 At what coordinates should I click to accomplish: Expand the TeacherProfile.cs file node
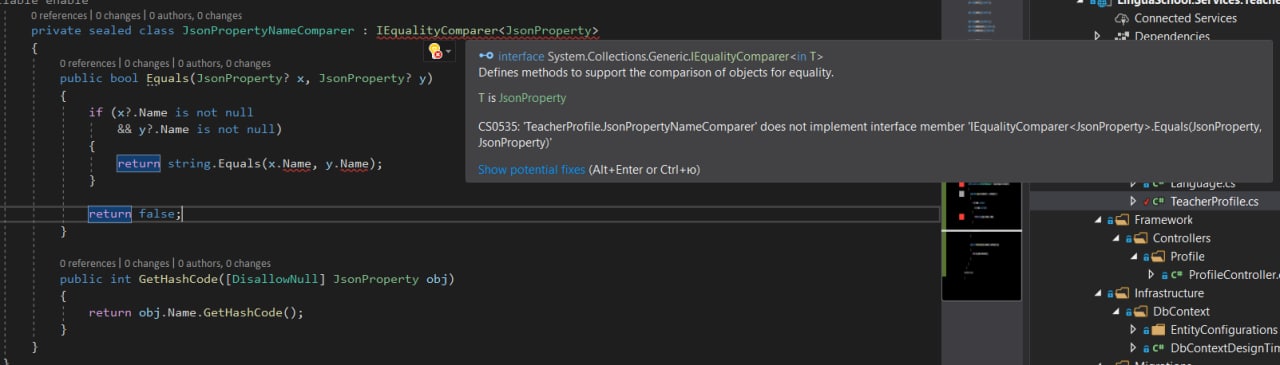point(1133,201)
